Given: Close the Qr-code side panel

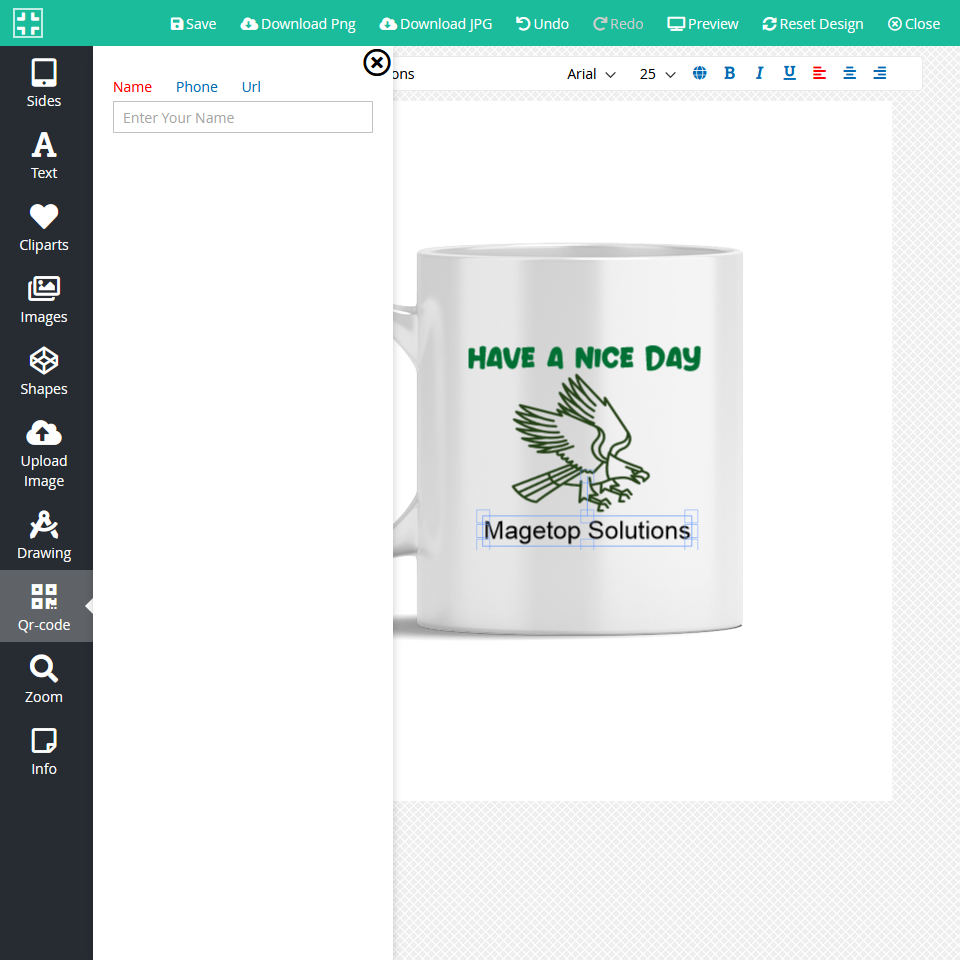Looking at the screenshot, I should 376,63.
